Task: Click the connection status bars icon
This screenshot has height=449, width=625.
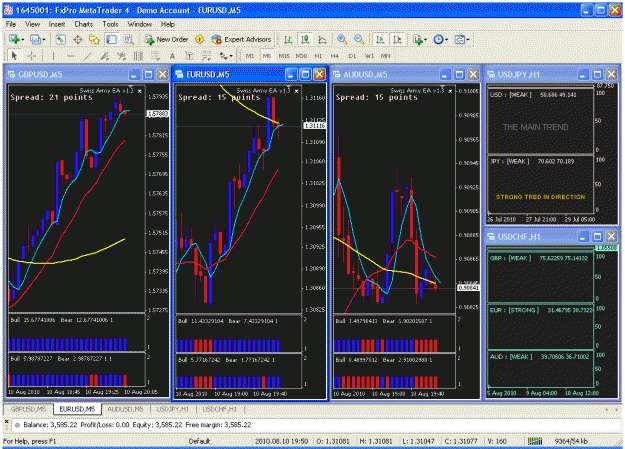Action: click(535, 441)
